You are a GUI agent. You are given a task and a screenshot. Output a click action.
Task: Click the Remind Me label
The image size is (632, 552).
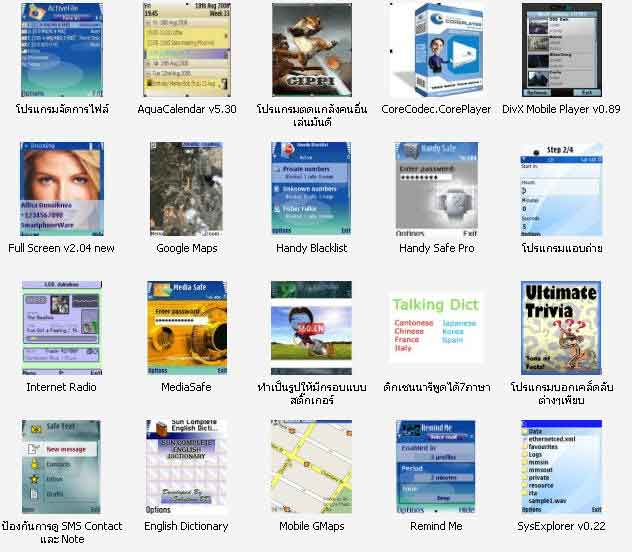click(436, 526)
